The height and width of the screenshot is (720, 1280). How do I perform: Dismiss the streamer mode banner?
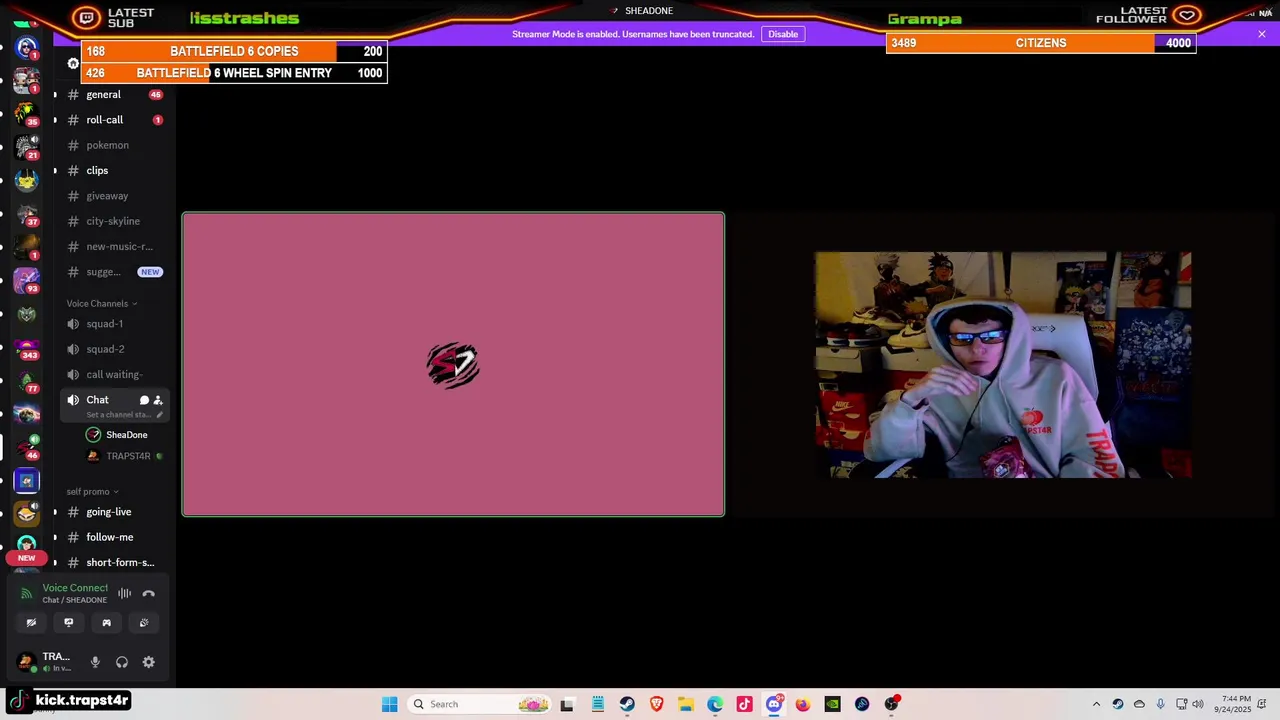pos(1262,34)
